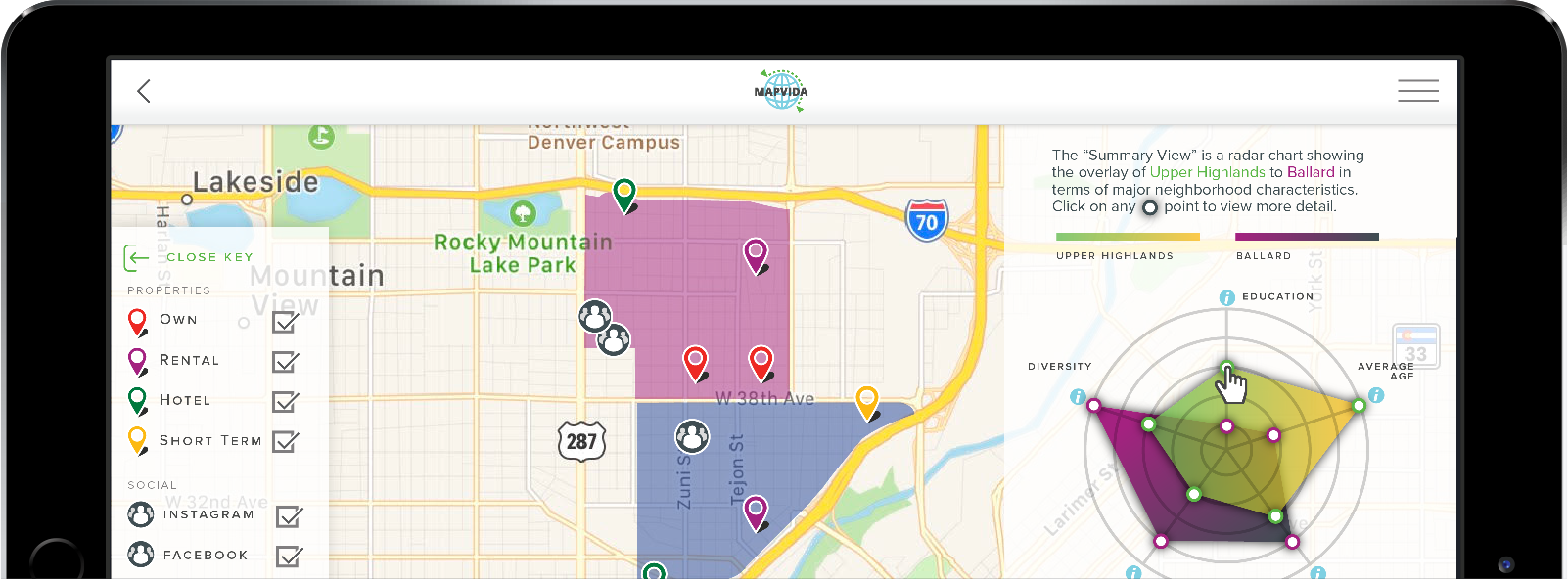Image resolution: width=1568 pixels, height=579 pixels.
Task: Select green hotel pin above purple area
Action: pos(624,196)
